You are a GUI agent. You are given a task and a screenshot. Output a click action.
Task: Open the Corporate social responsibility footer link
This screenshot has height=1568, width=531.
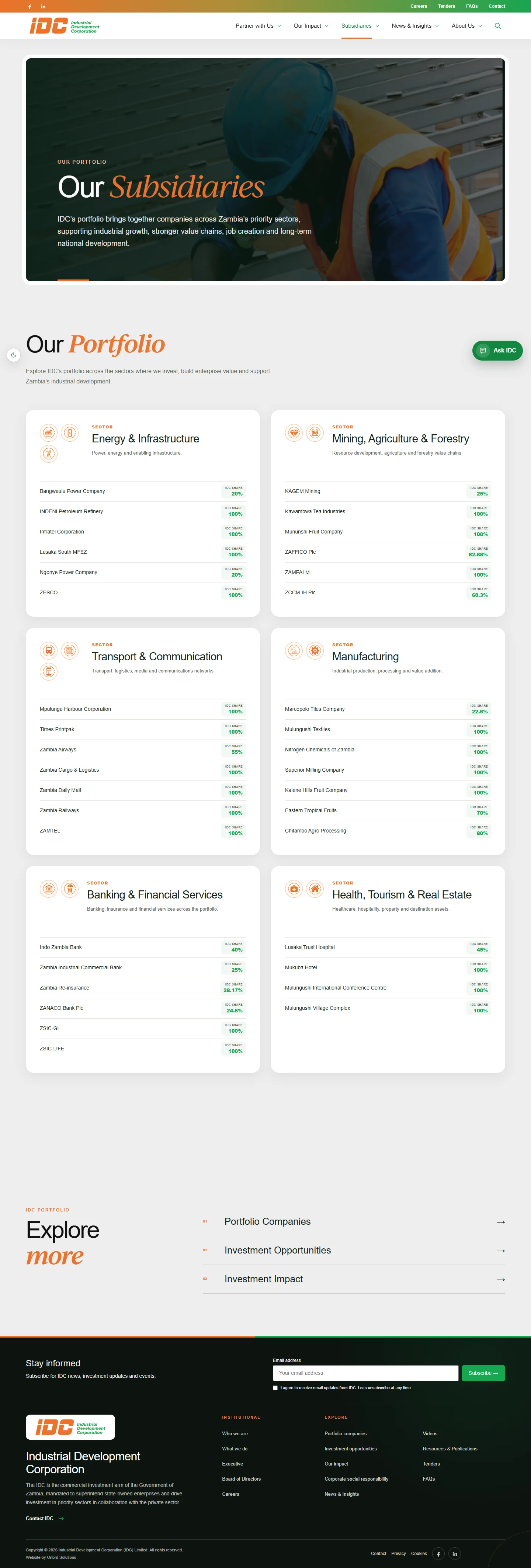356,1478
